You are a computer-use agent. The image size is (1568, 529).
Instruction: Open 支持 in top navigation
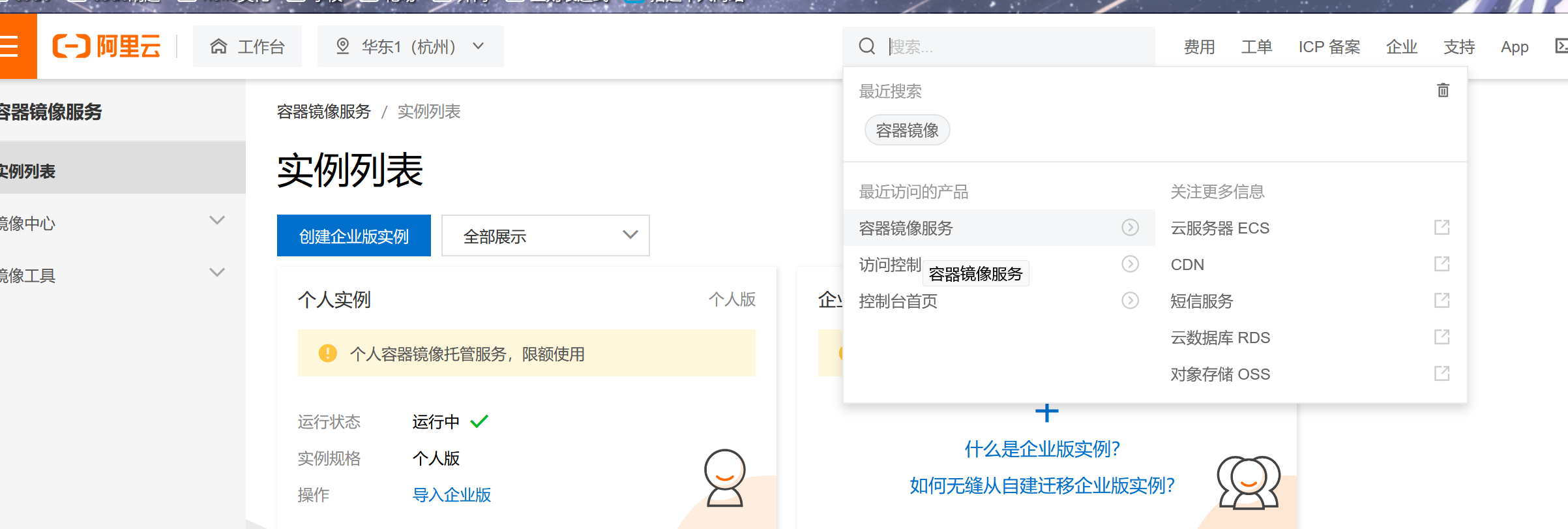pos(1459,47)
